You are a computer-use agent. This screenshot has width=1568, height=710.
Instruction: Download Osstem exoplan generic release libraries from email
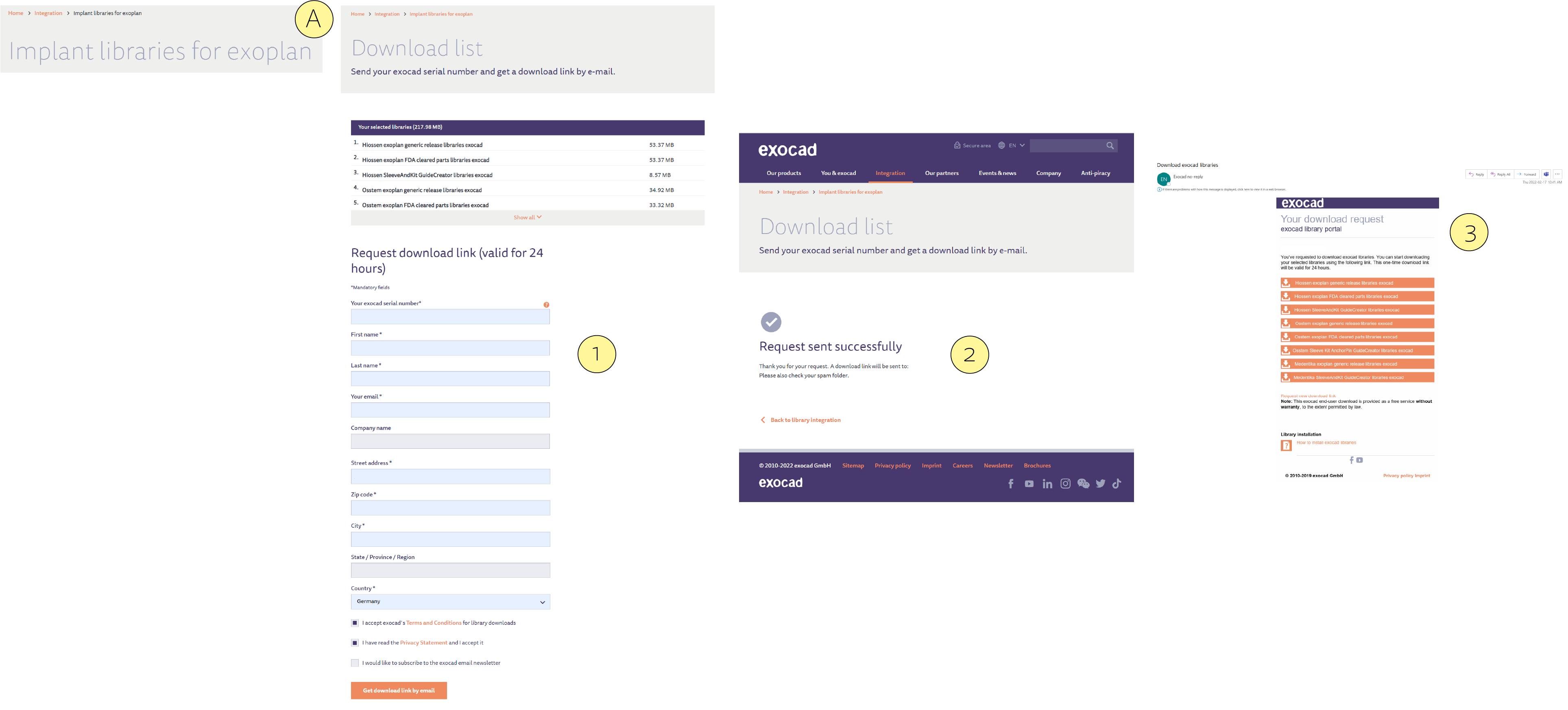click(x=1357, y=323)
